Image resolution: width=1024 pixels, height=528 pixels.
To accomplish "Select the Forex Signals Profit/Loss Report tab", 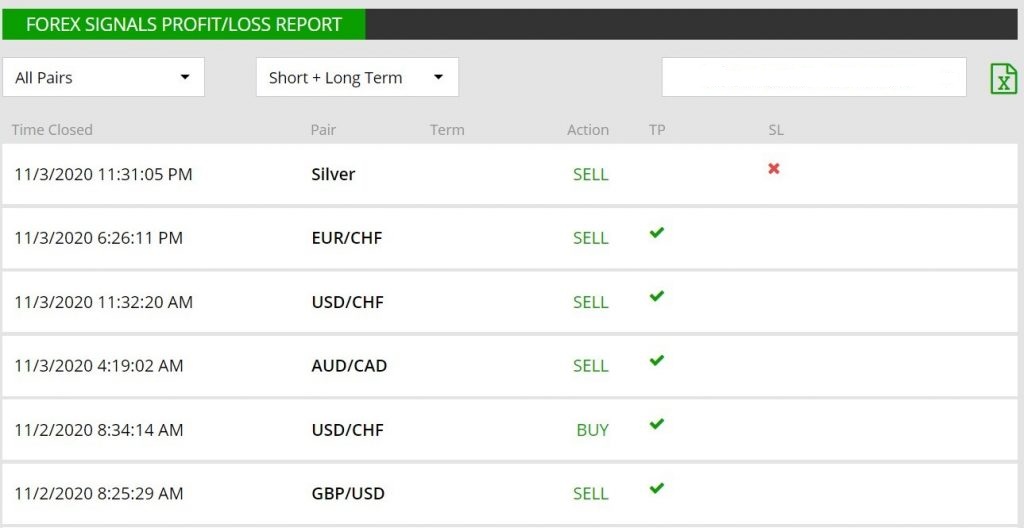I will click(x=184, y=24).
